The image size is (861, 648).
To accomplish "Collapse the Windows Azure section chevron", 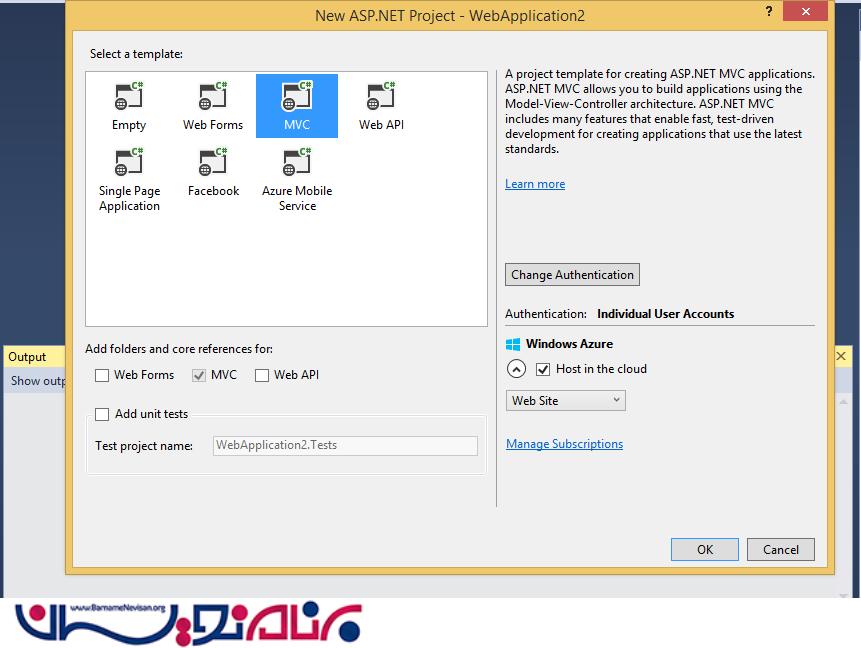I will [x=516, y=369].
